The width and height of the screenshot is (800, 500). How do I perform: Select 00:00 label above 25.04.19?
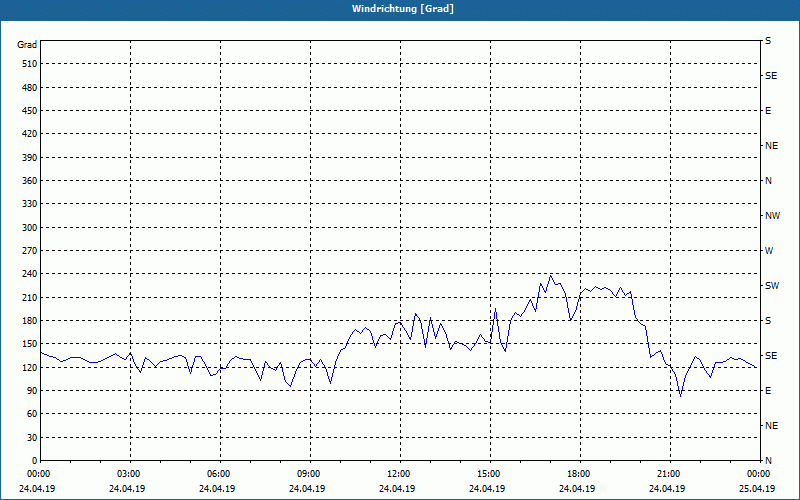pos(759,474)
